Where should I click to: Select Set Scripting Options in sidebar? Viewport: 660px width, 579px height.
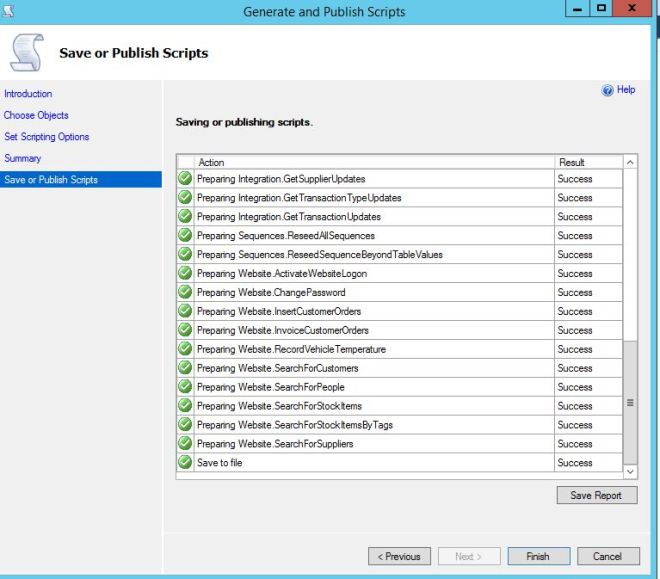[44, 137]
